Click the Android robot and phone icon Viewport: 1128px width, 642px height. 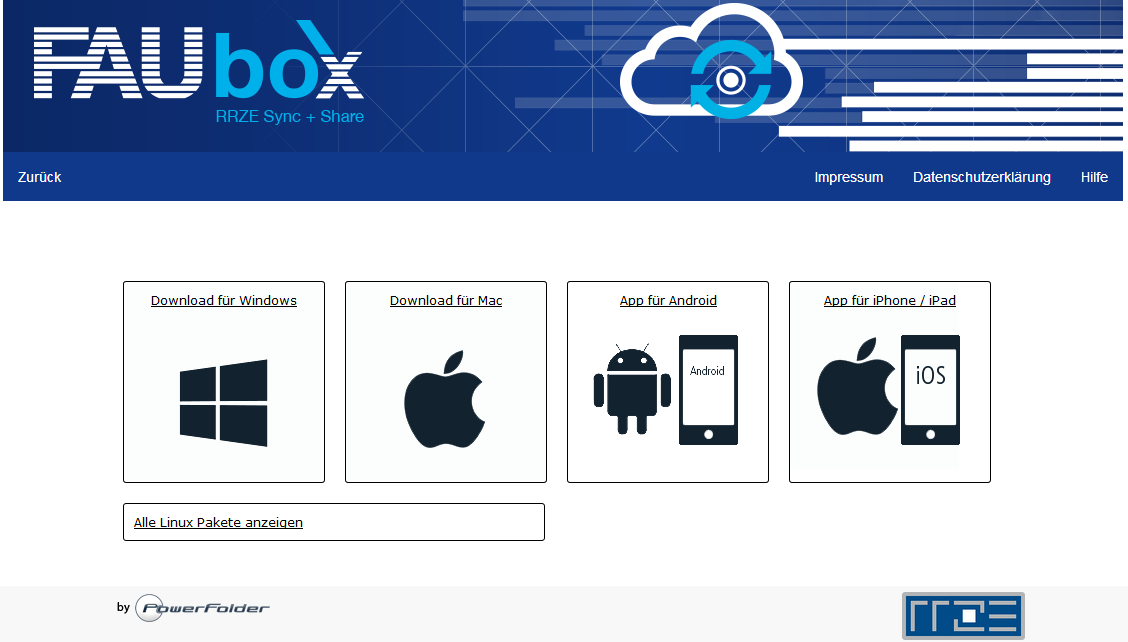667,390
